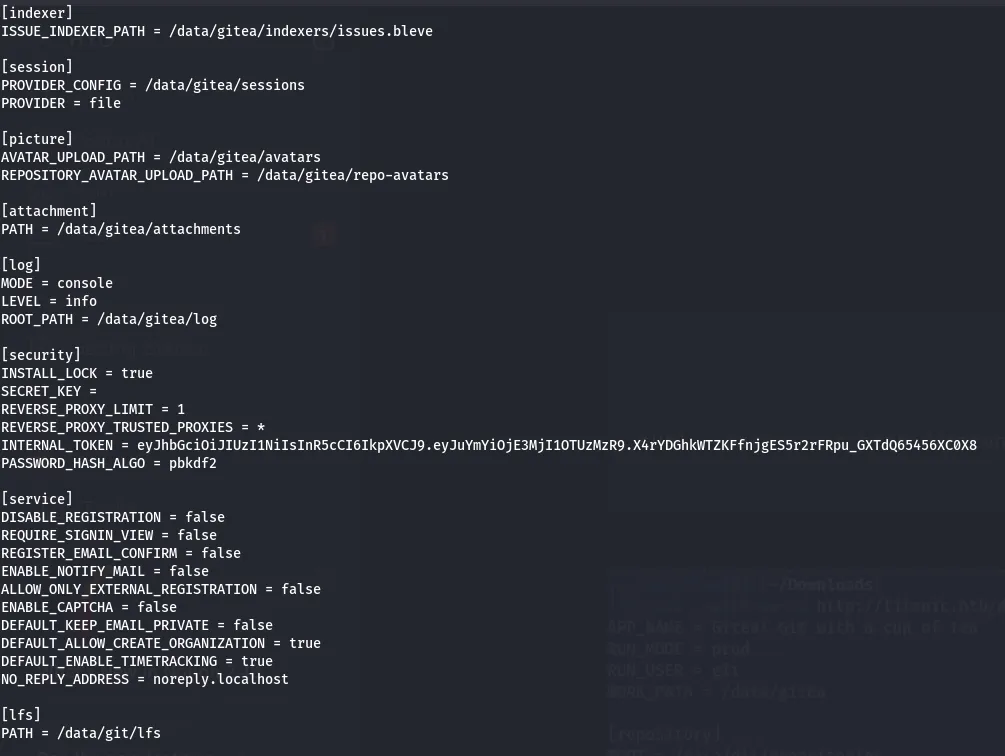
Task: Click the PASSWORD_HASH_ALGO pbkdf2 line
Action: (x=109, y=463)
